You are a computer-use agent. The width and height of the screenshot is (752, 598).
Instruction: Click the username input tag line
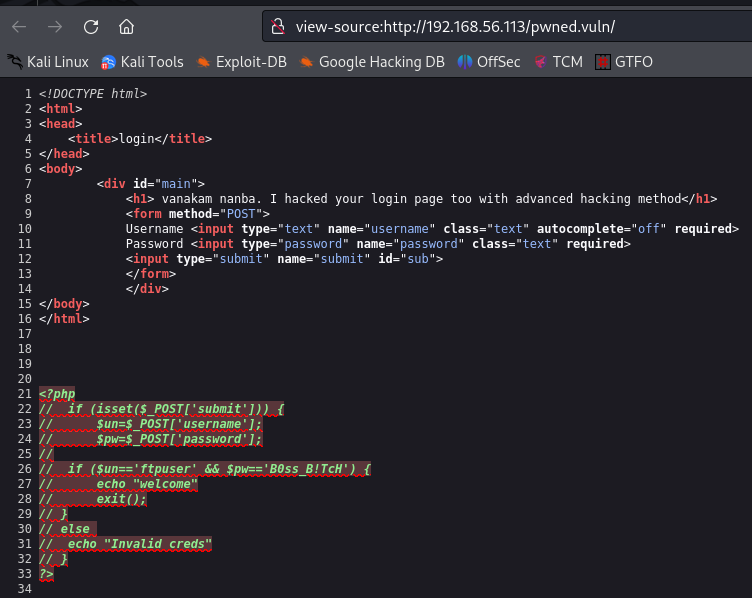click(x=430, y=229)
